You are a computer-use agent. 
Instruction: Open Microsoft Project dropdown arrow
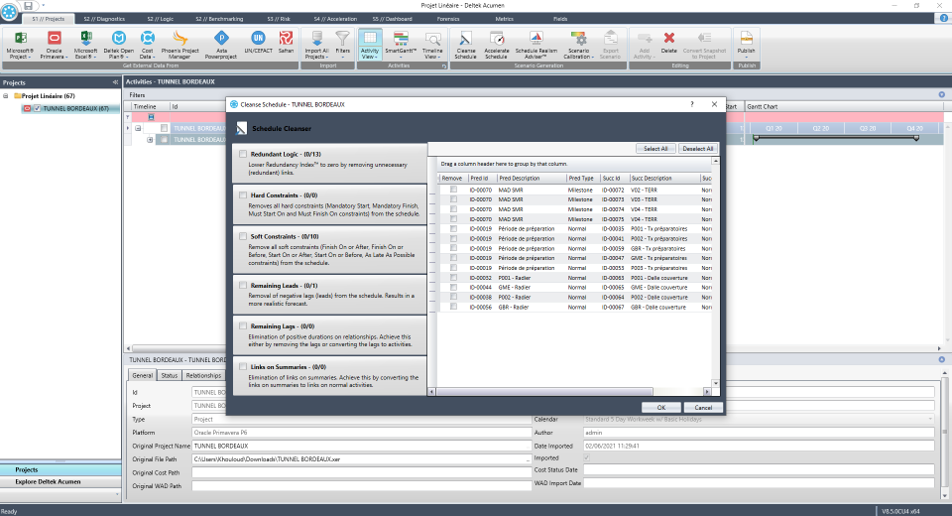pos(30,57)
